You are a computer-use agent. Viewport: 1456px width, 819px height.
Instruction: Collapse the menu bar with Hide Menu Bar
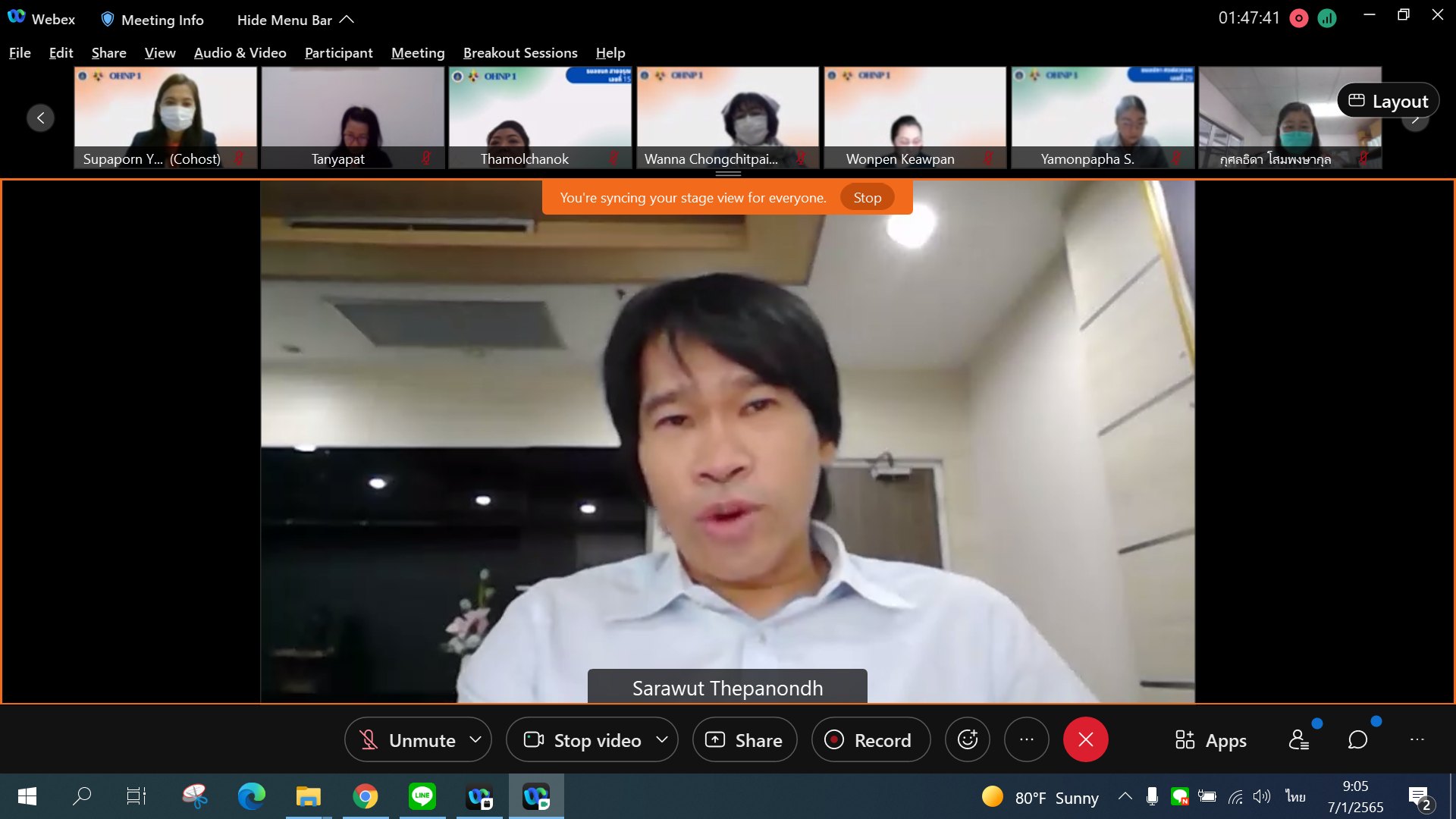coord(295,20)
